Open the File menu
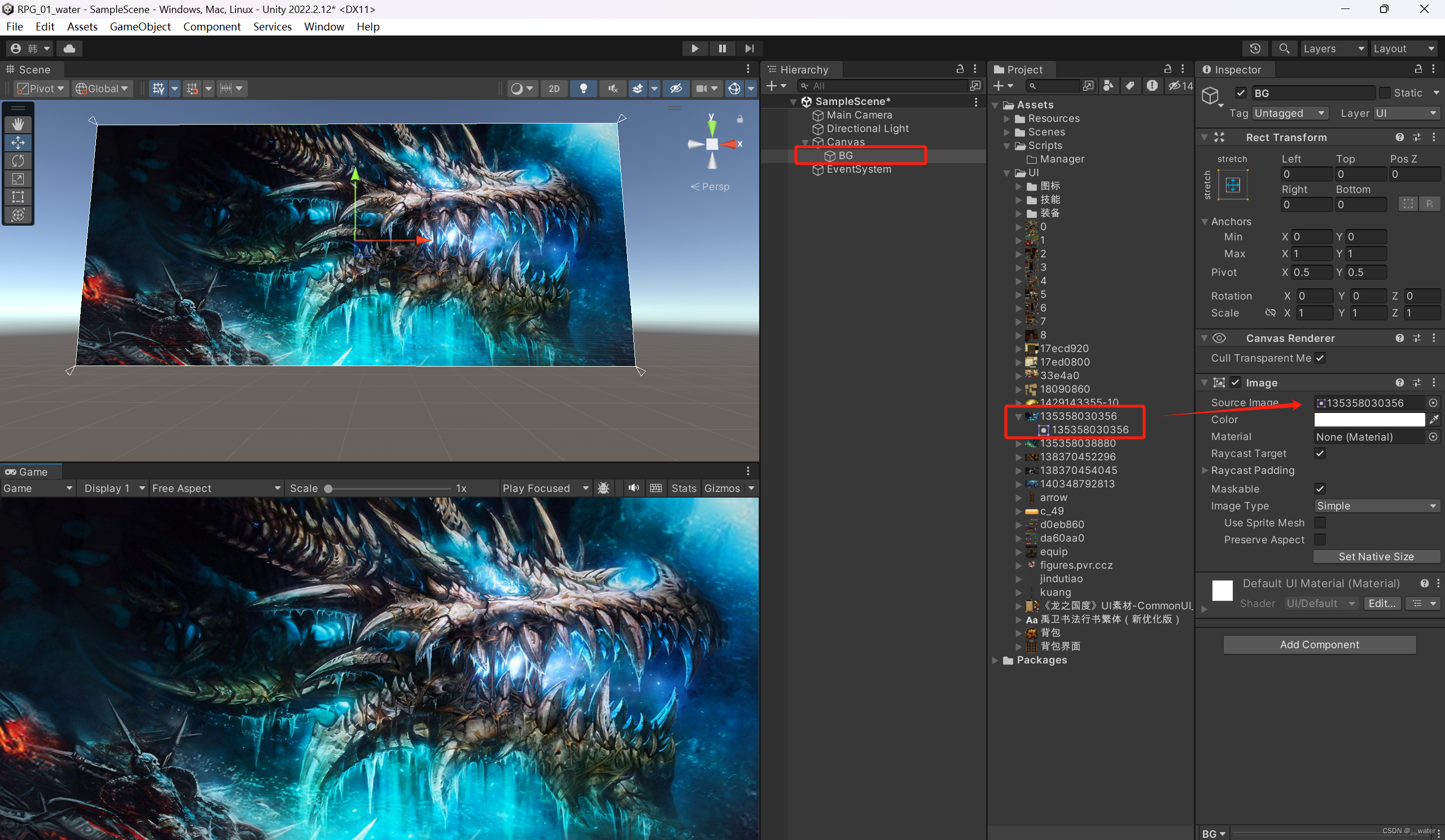The height and width of the screenshot is (840, 1445). [14, 27]
